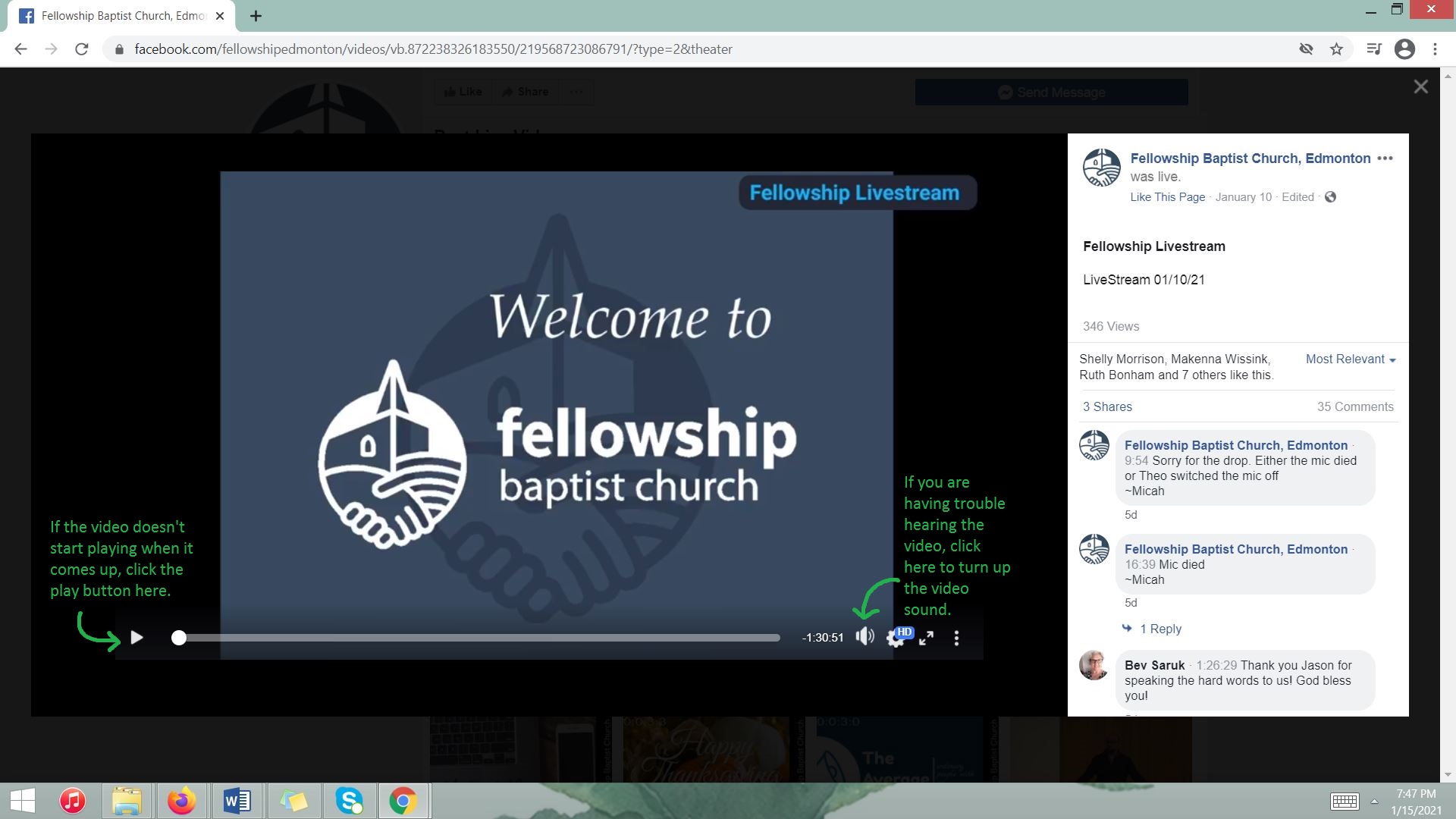Open a new Chrome tab
Screen dimensions: 1456x819
256,16
